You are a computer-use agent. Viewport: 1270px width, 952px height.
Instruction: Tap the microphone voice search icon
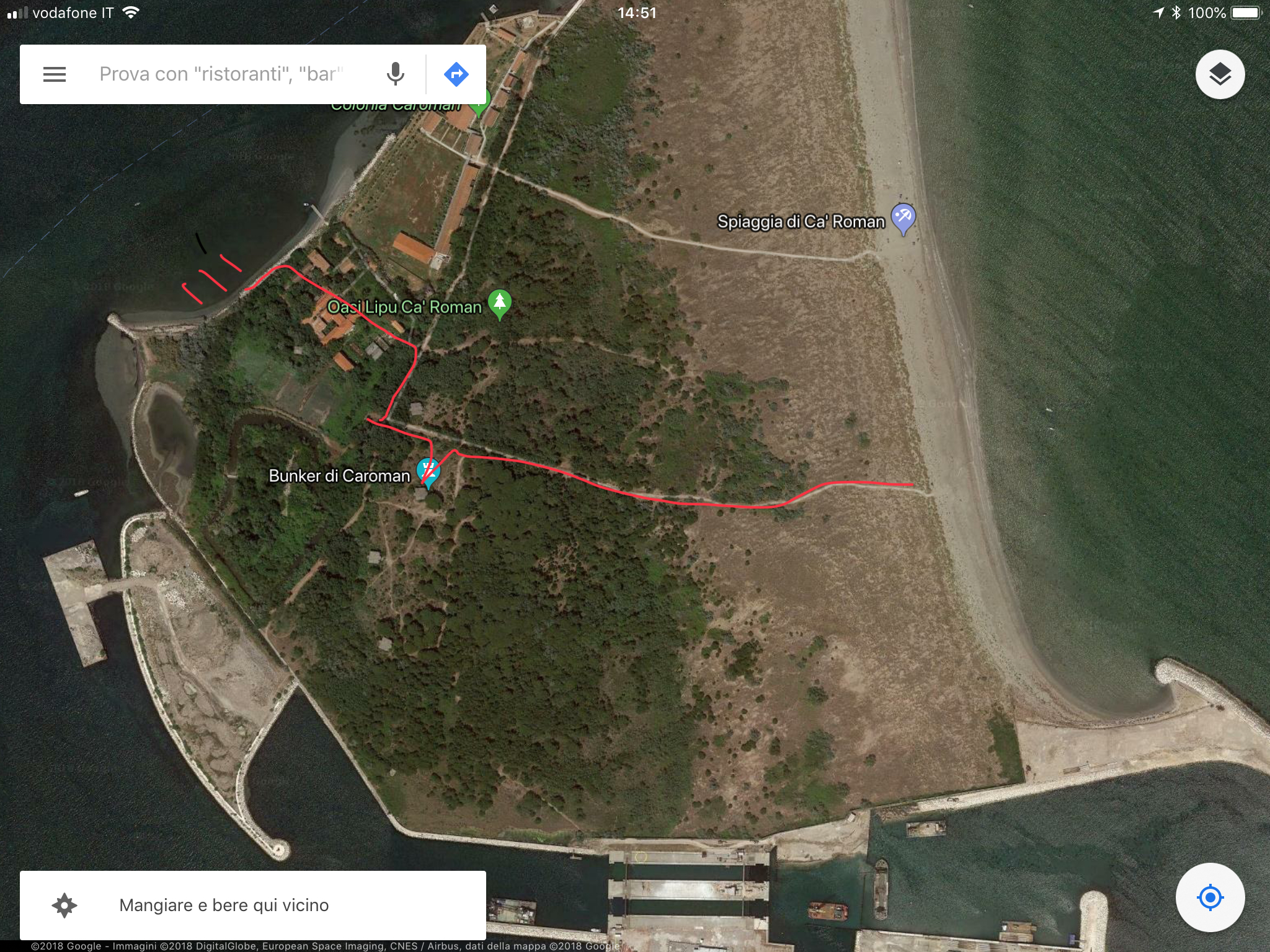pyautogui.click(x=395, y=74)
